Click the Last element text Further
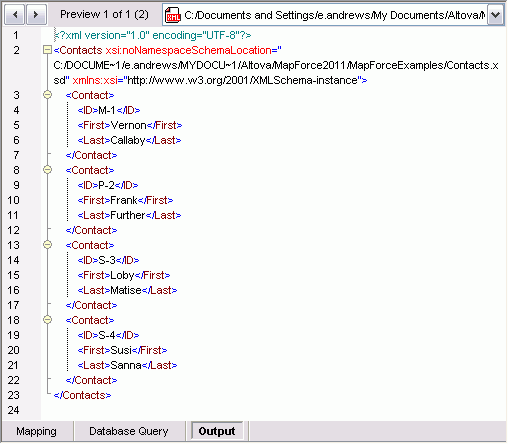 coord(128,215)
